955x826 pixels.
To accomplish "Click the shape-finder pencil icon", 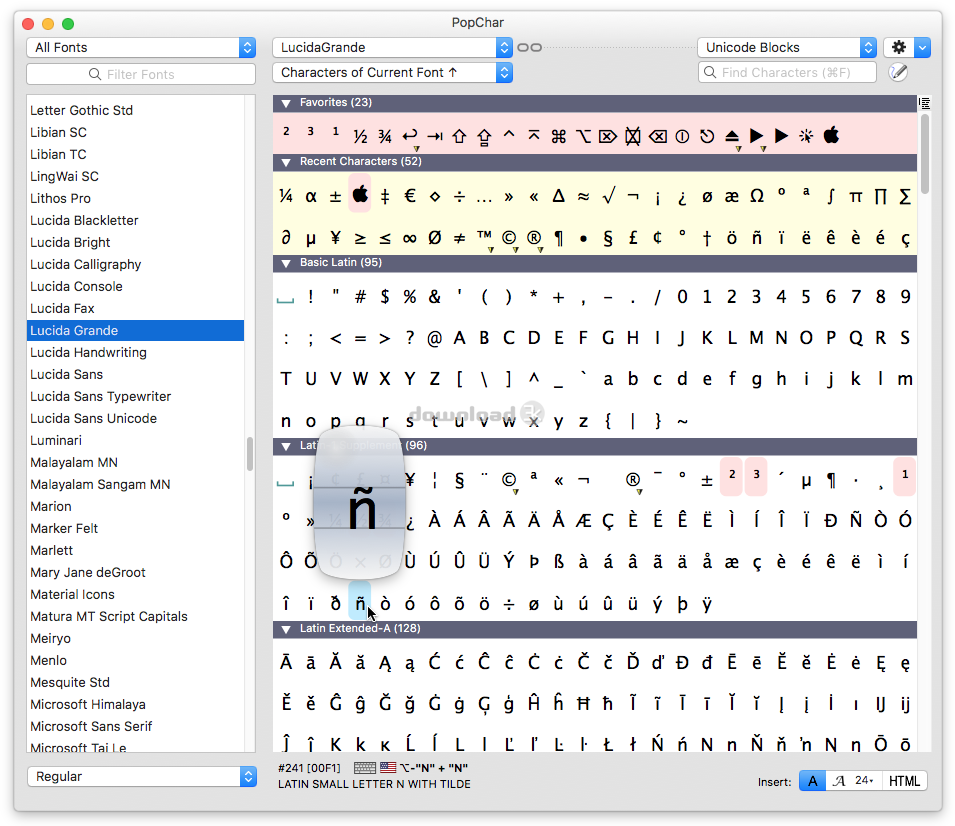I will [x=898, y=72].
